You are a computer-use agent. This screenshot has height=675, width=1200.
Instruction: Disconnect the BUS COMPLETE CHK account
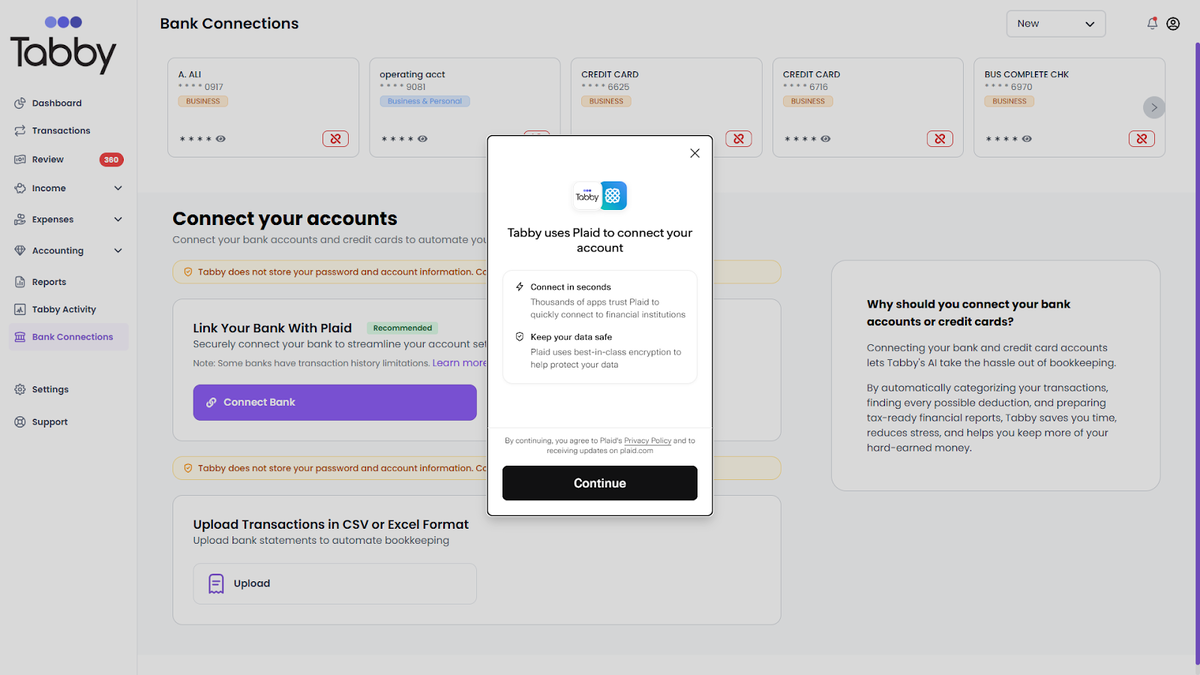[x=1141, y=139]
